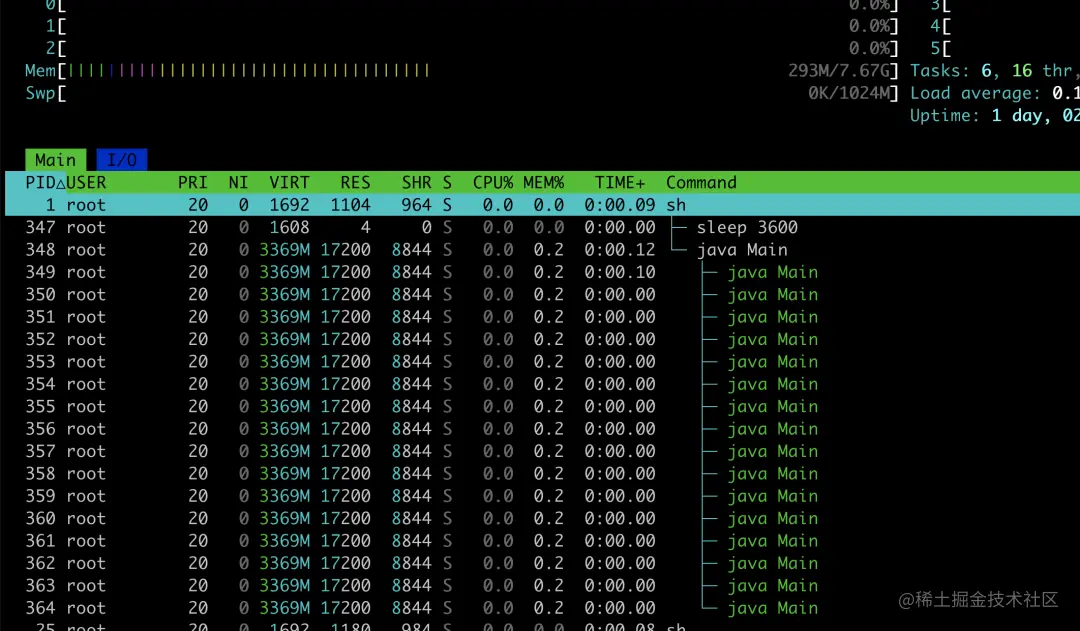Sort by SHR column header
The width and height of the screenshot is (1080, 631).
point(417,183)
